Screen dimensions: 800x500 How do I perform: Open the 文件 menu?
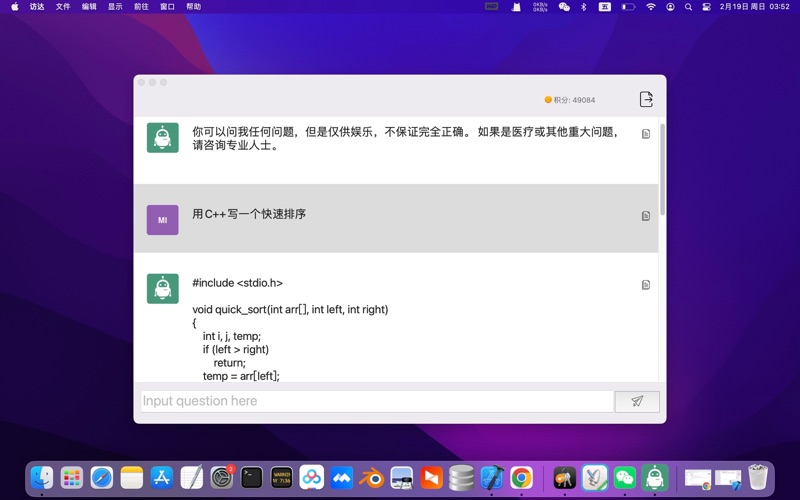point(63,7)
